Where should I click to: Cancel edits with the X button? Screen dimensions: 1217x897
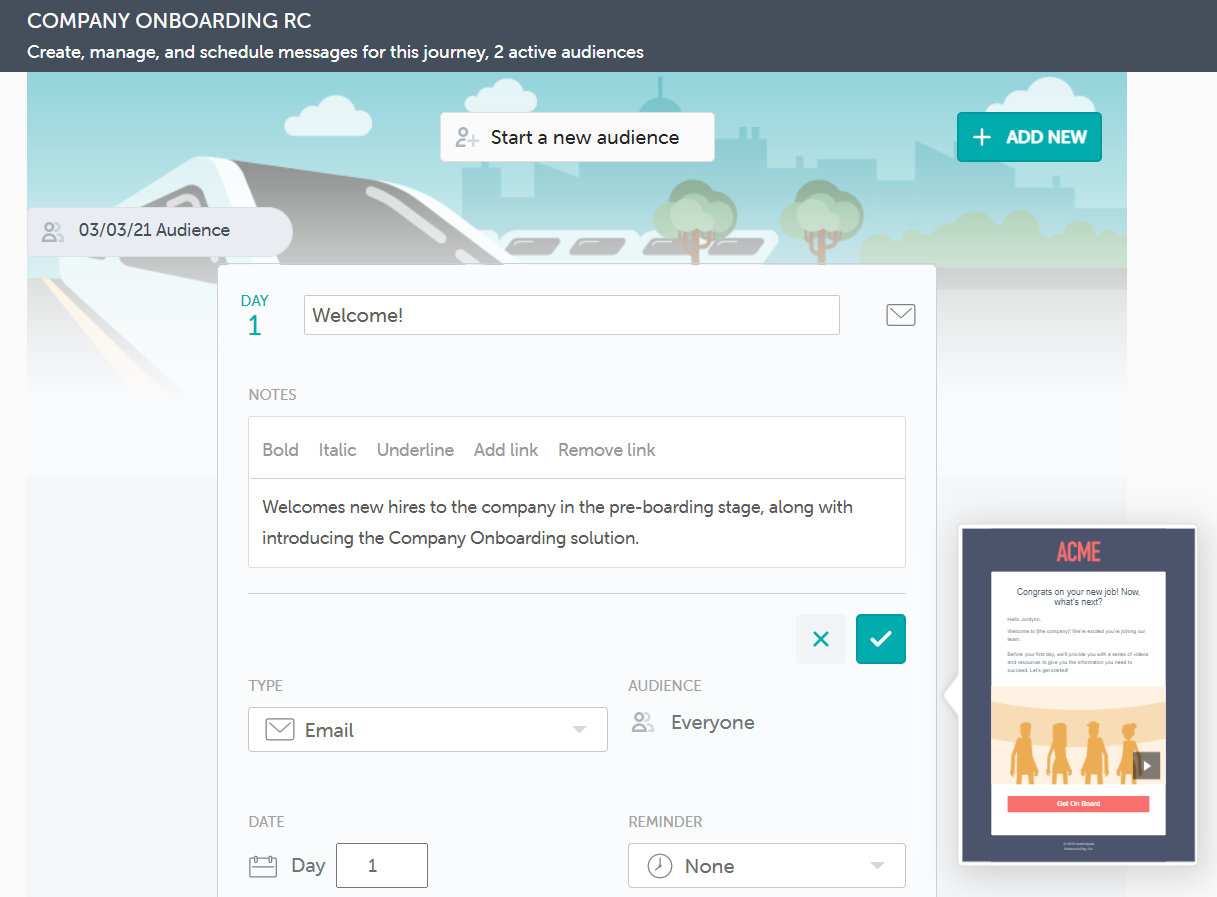821,639
